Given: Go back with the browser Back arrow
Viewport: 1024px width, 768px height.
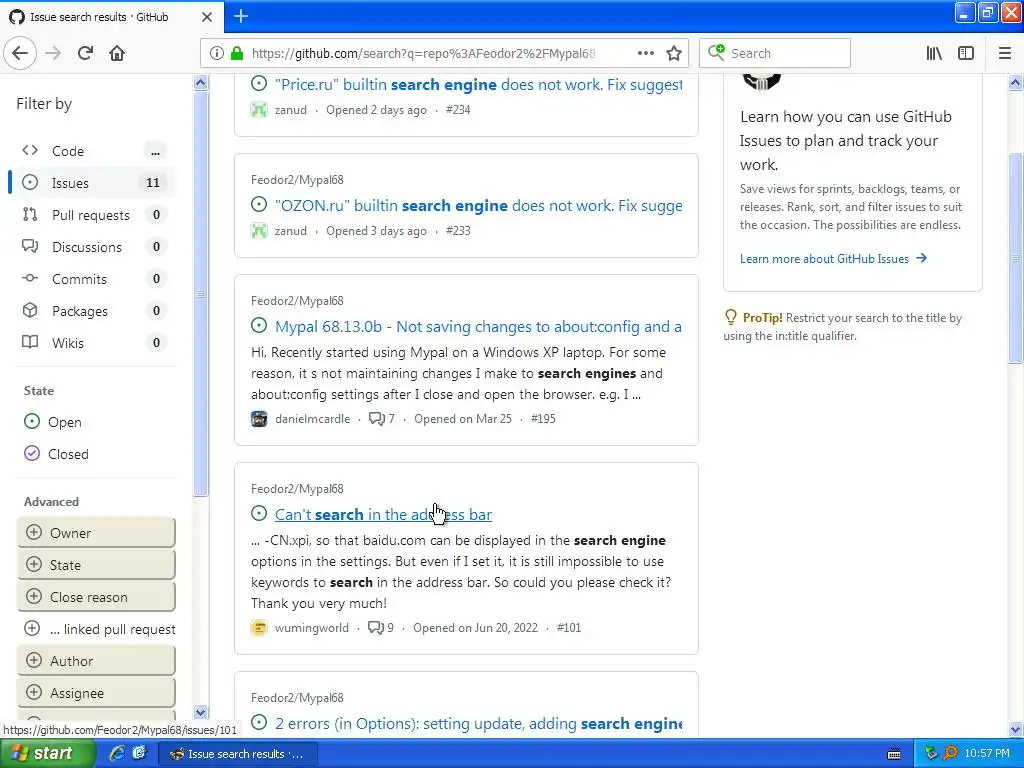Looking at the screenshot, I should [x=20, y=53].
